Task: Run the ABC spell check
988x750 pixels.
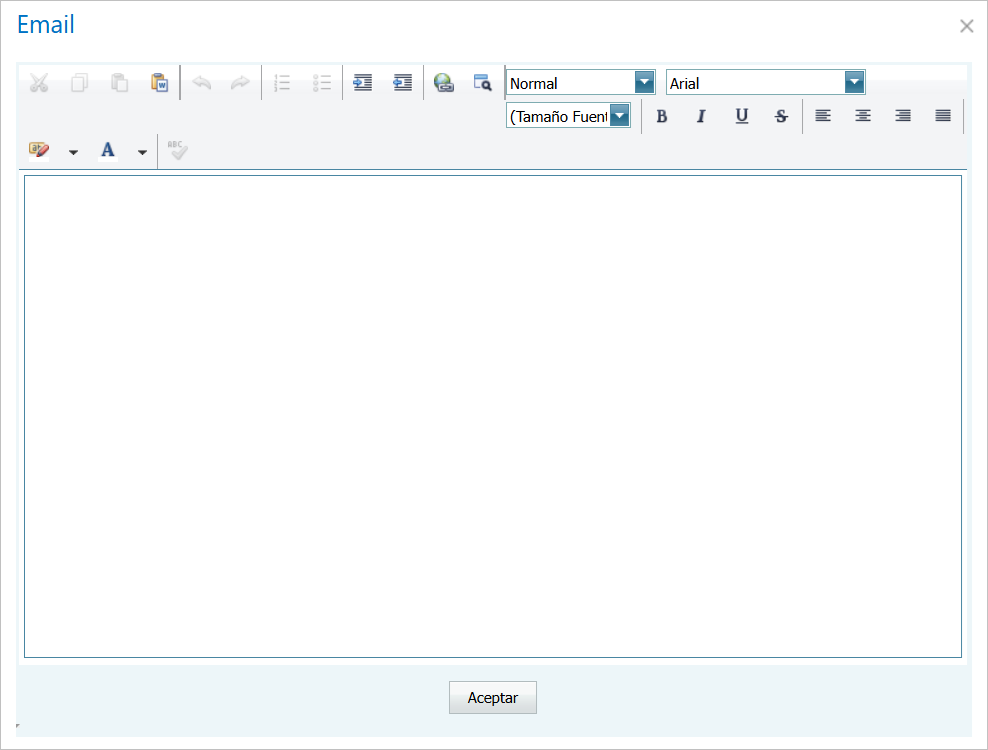Action: 176,150
